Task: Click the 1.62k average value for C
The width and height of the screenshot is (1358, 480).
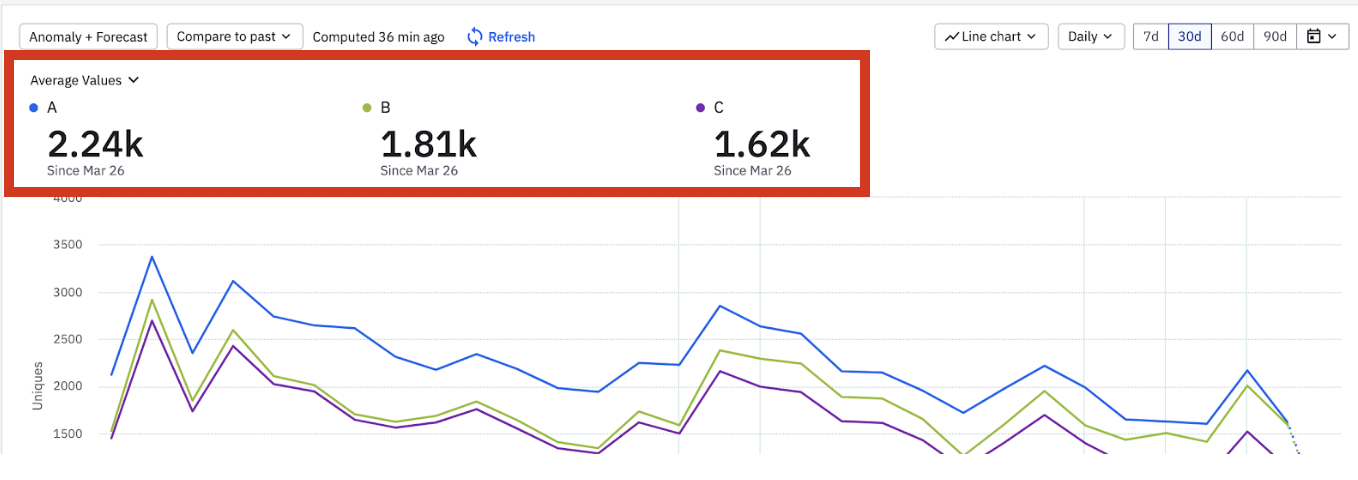Action: pos(761,144)
